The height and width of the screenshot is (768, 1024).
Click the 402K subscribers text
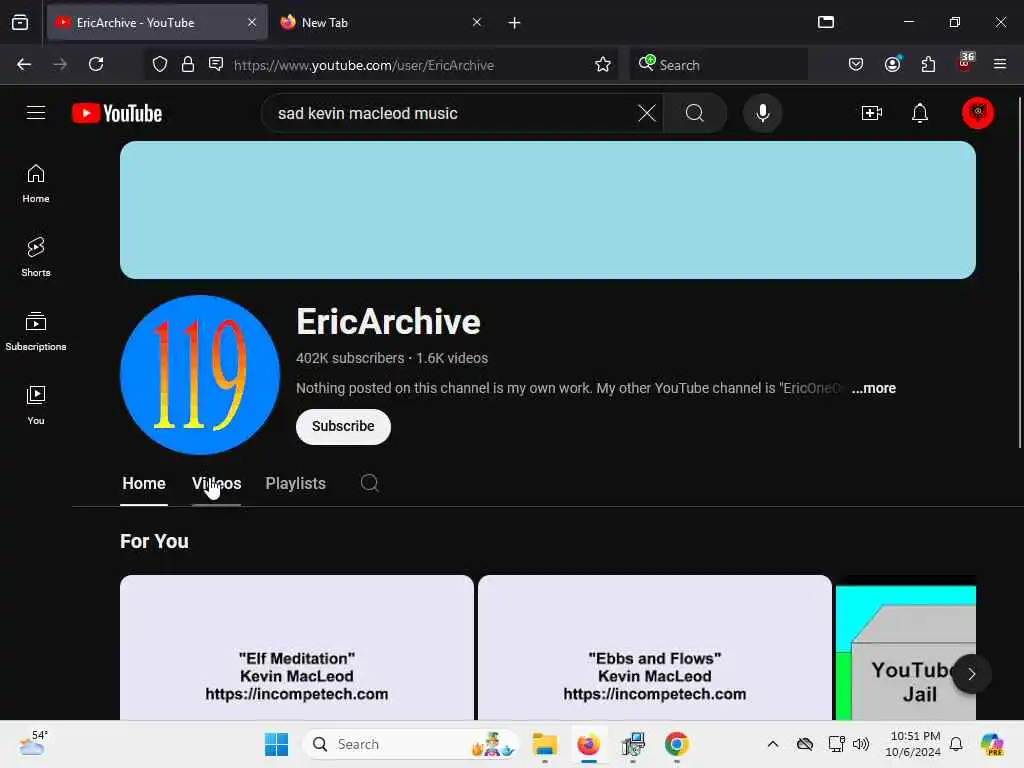pos(350,358)
